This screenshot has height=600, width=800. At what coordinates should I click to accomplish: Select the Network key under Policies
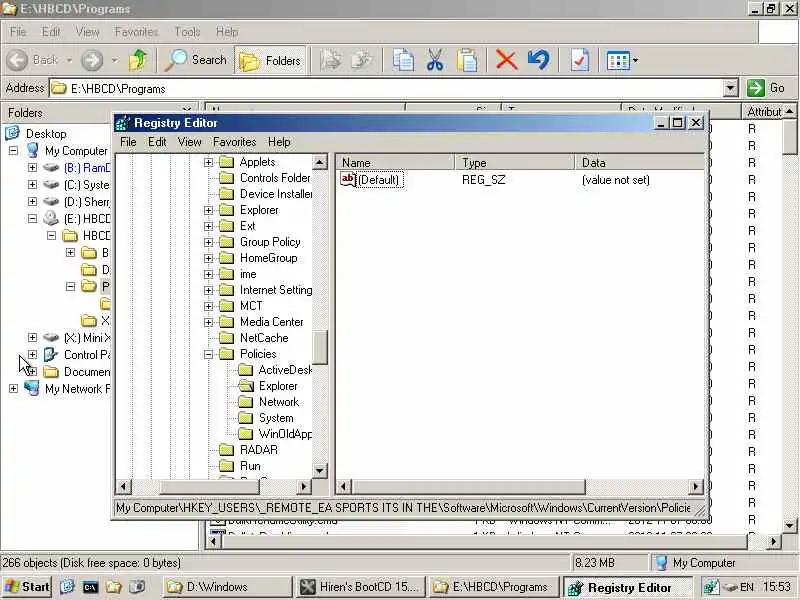tap(279, 402)
